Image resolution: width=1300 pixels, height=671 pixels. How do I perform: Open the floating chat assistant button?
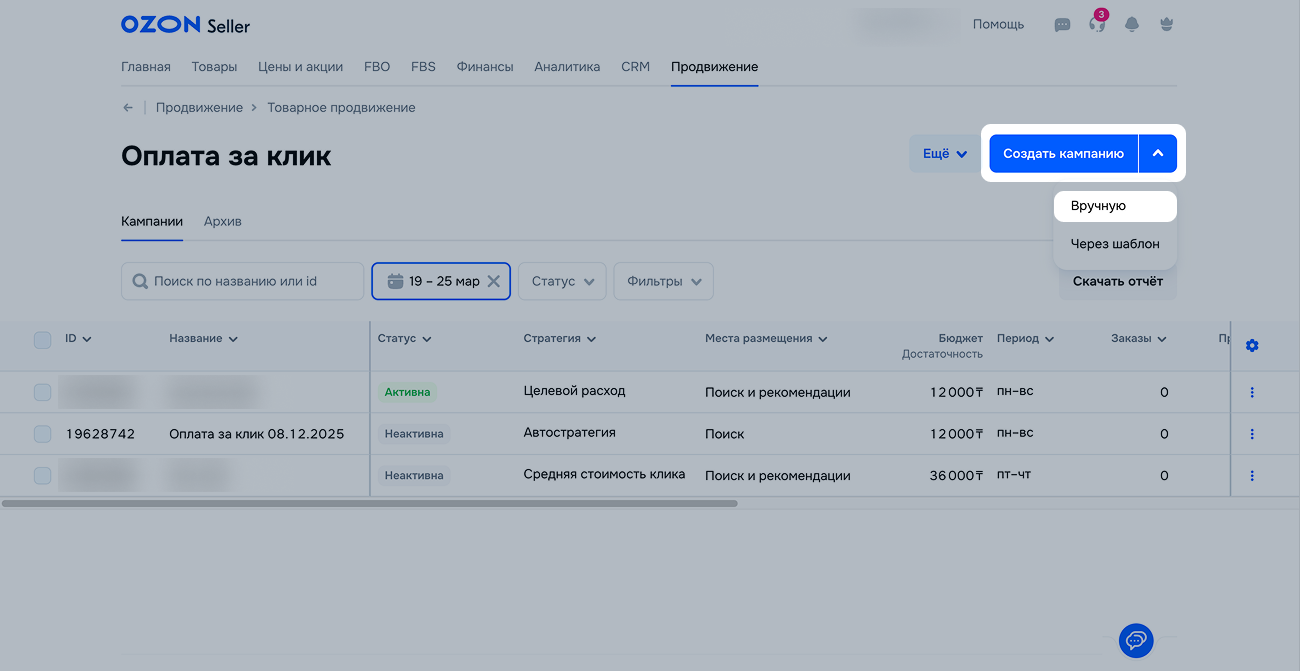1136,640
